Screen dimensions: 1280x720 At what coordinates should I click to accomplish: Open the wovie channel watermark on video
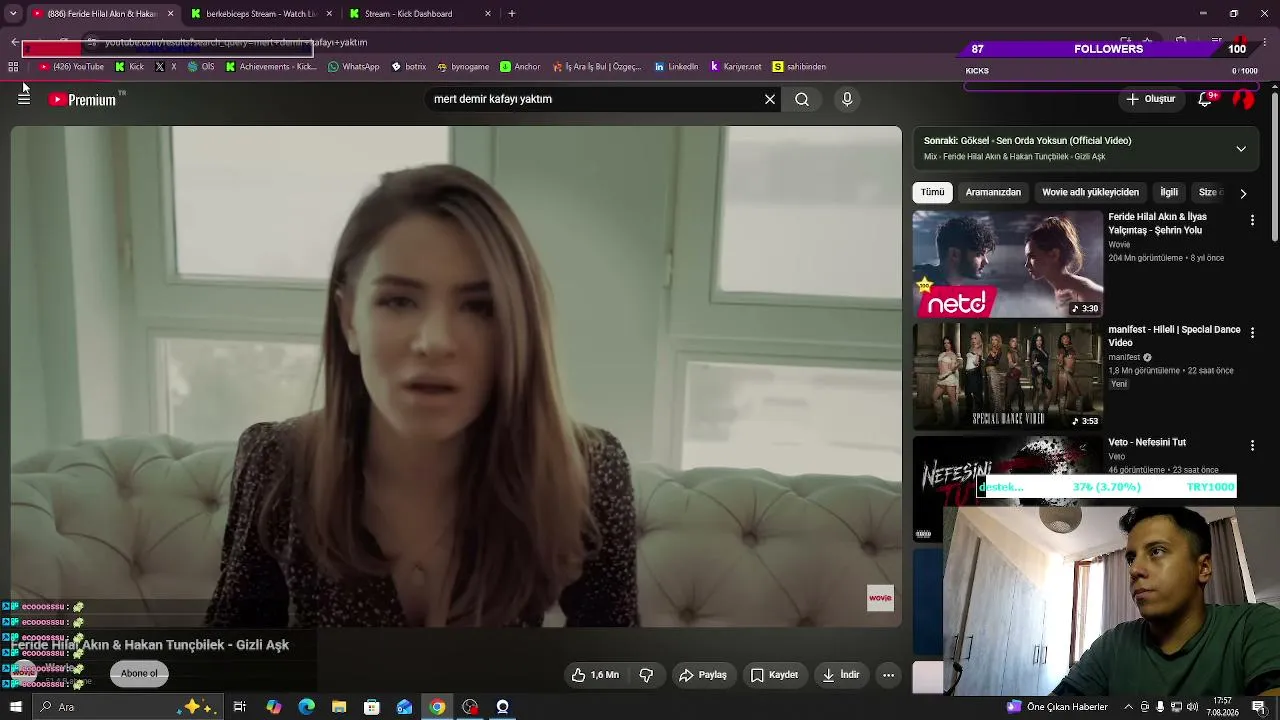click(x=880, y=598)
